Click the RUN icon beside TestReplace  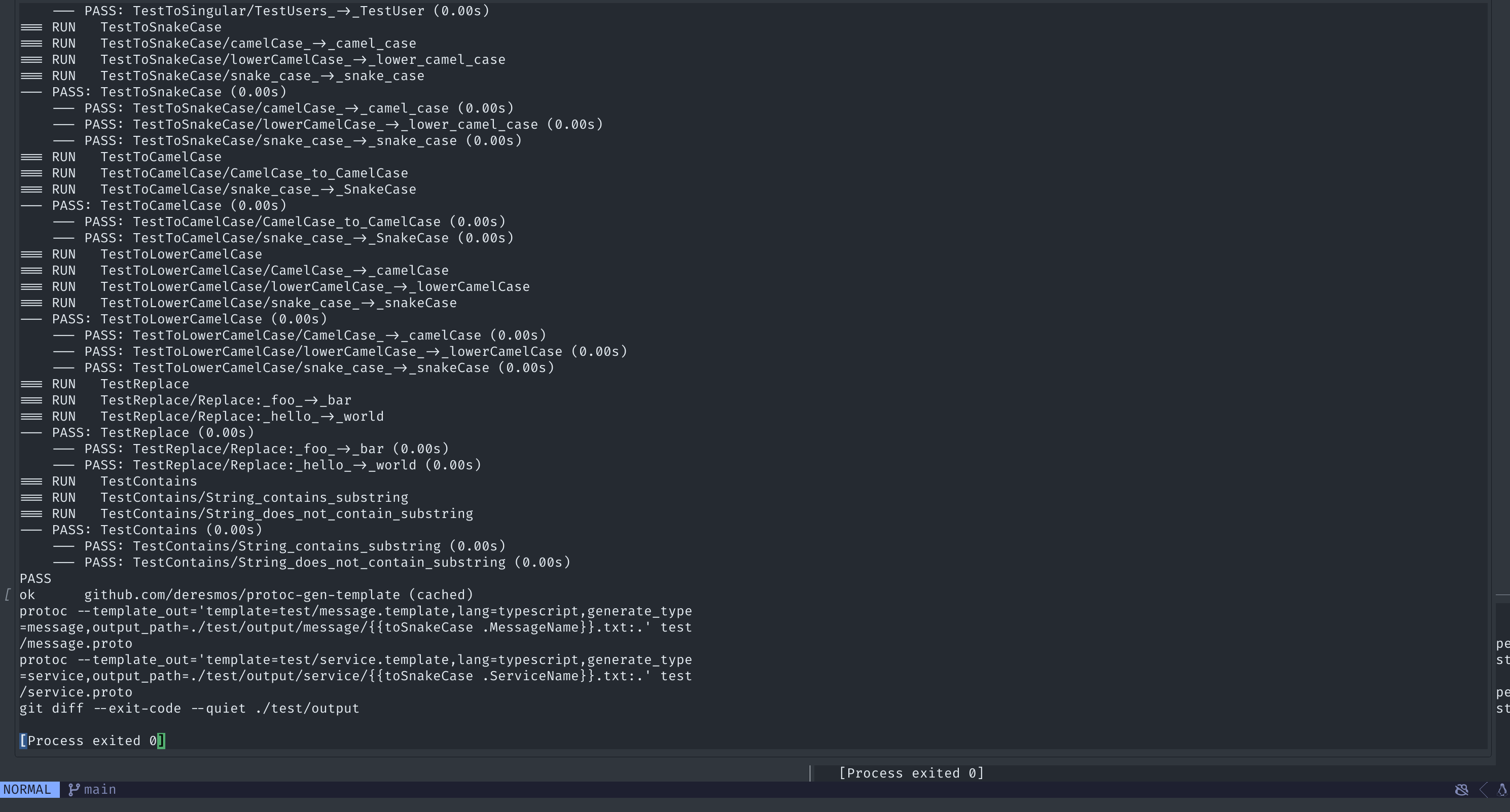[x=31, y=384]
